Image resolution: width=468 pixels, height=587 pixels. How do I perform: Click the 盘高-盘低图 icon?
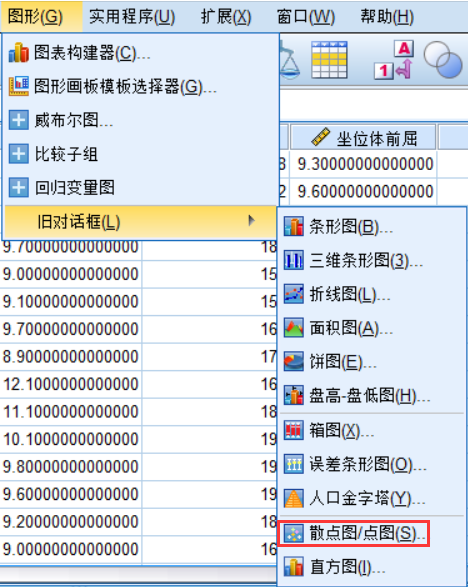point(294,395)
